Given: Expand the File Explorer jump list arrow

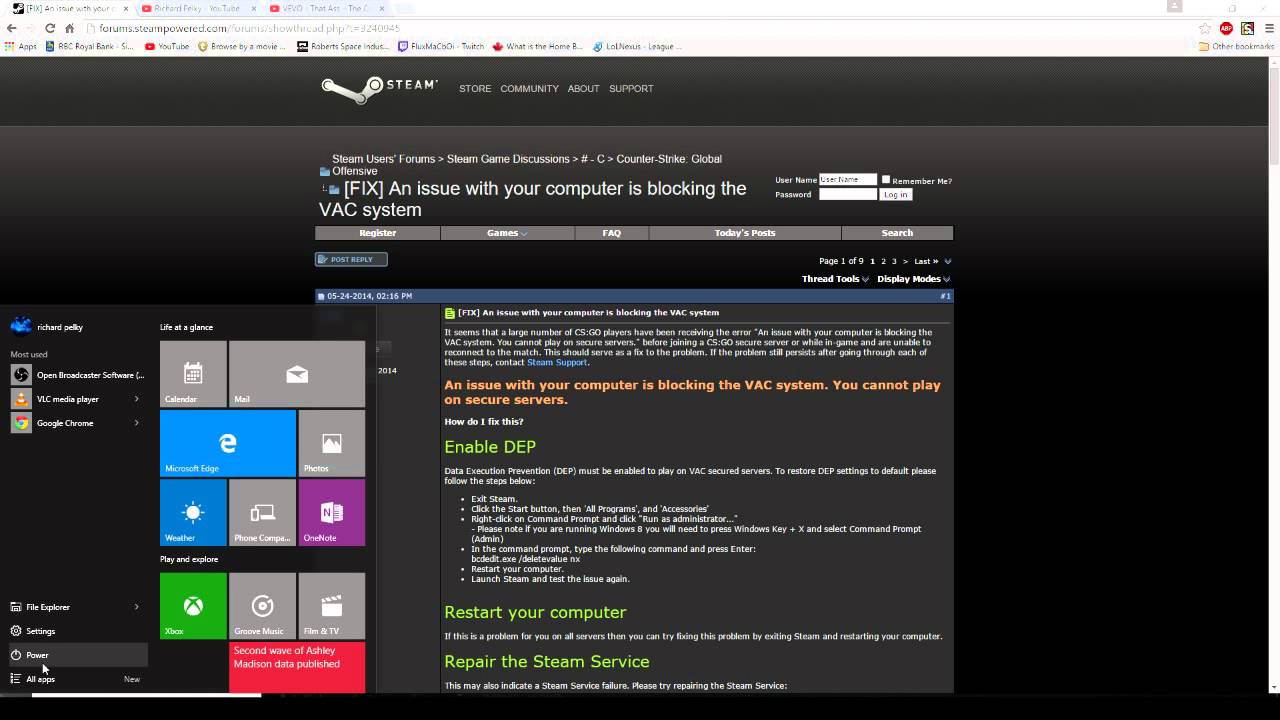Looking at the screenshot, I should pos(137,607).
